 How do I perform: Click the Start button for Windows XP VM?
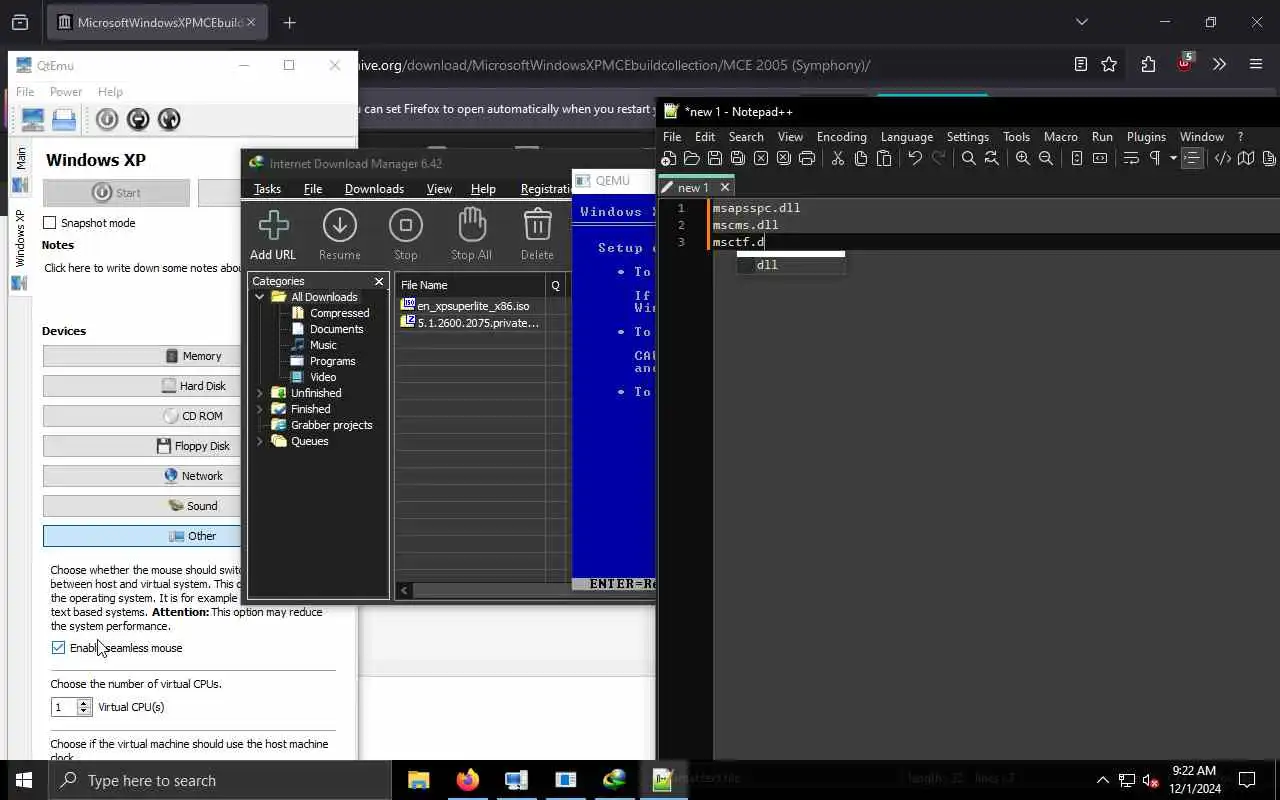116,193
